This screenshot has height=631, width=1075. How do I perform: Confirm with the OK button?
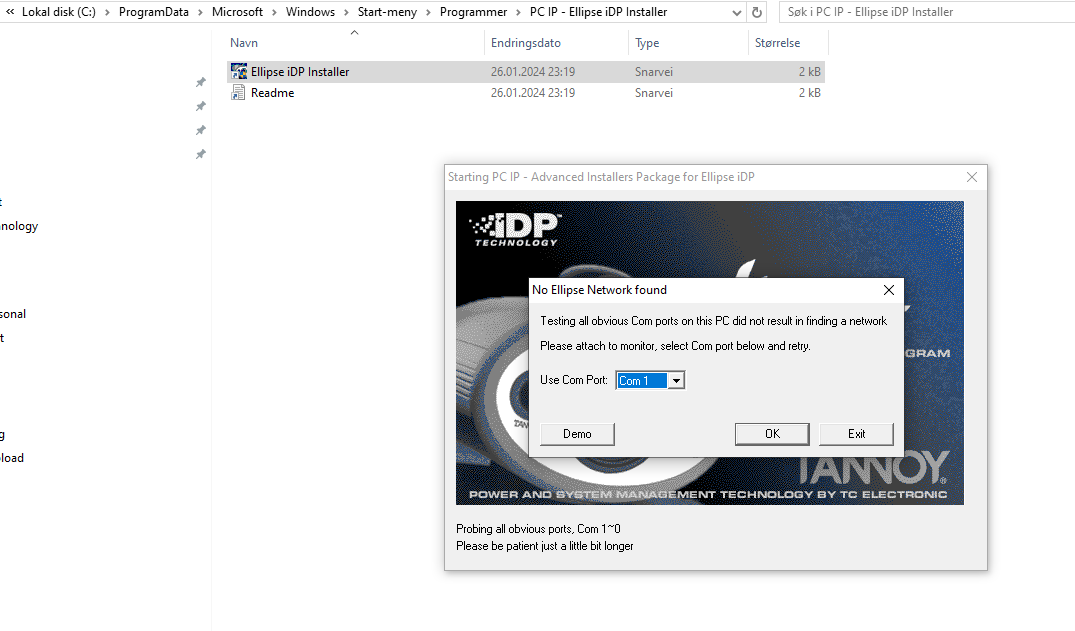[x=772, y=434]
